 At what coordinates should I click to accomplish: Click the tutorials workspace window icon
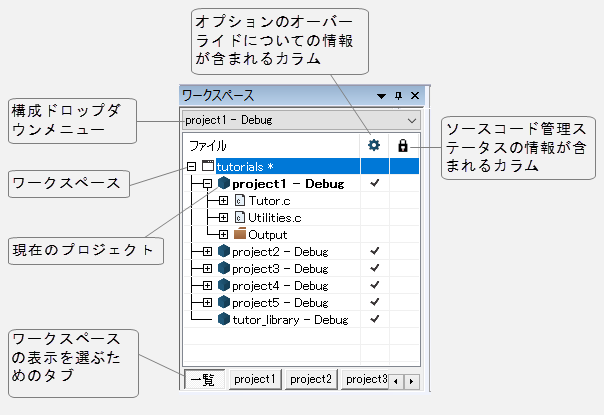[x=208, y=166]
